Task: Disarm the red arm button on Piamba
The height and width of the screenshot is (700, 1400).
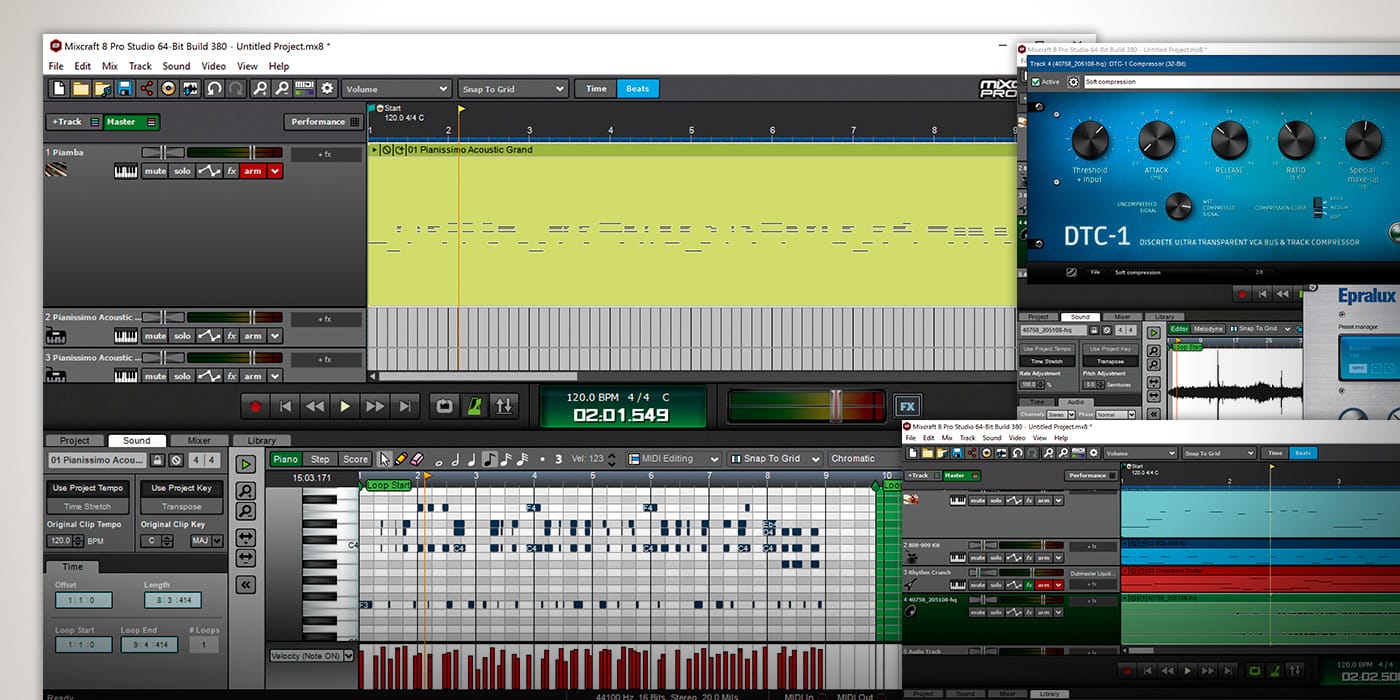Action: pyautogui.click(x=253, y=171)
